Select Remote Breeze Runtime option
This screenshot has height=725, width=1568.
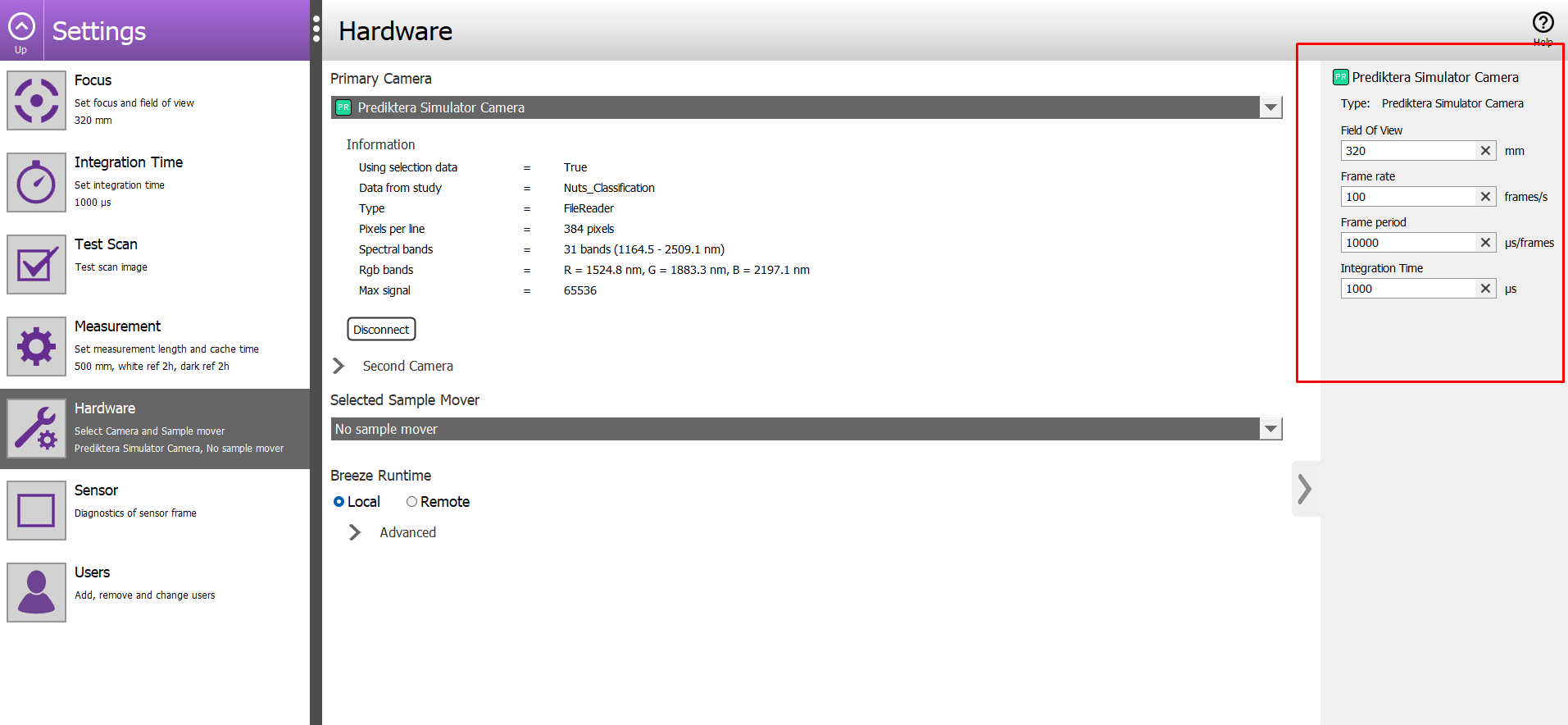tap(411, 502)
